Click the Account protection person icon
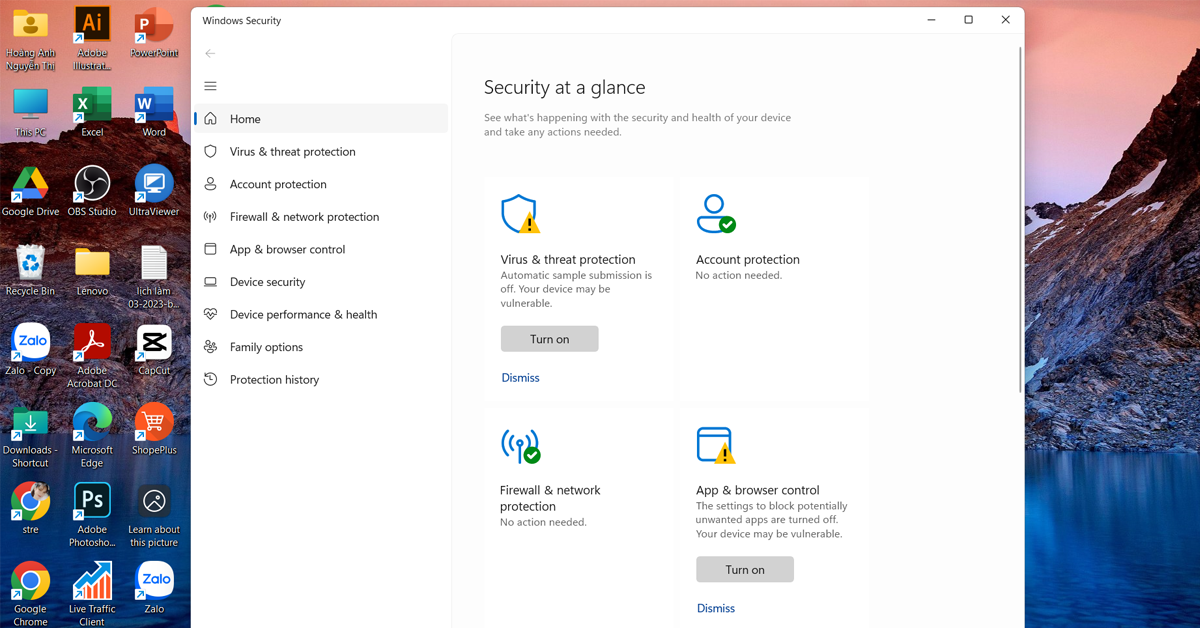This screenshot has height=628, width=1200. [715, 214]
